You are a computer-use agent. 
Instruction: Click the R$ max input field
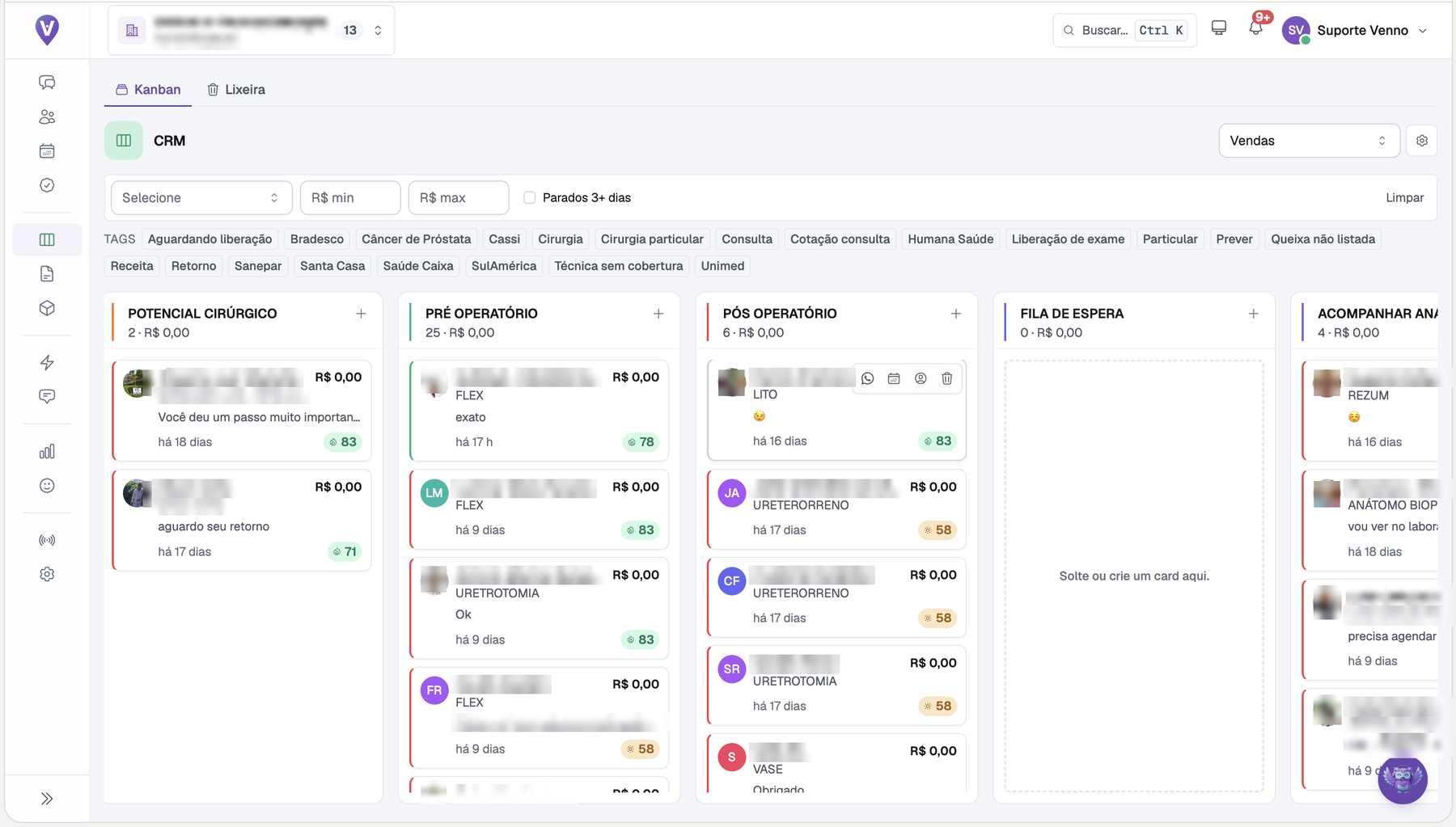pyautogui.click(x=459, y=198)
